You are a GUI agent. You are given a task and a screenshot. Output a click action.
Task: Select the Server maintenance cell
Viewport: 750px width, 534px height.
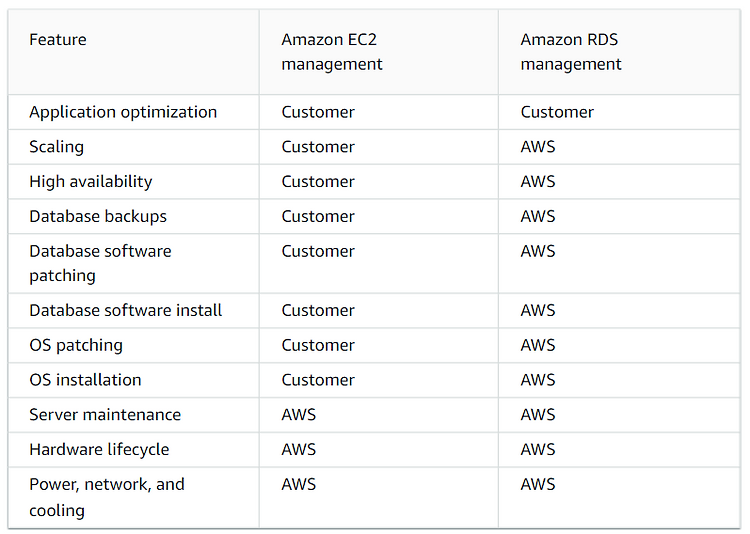point(105,415)
